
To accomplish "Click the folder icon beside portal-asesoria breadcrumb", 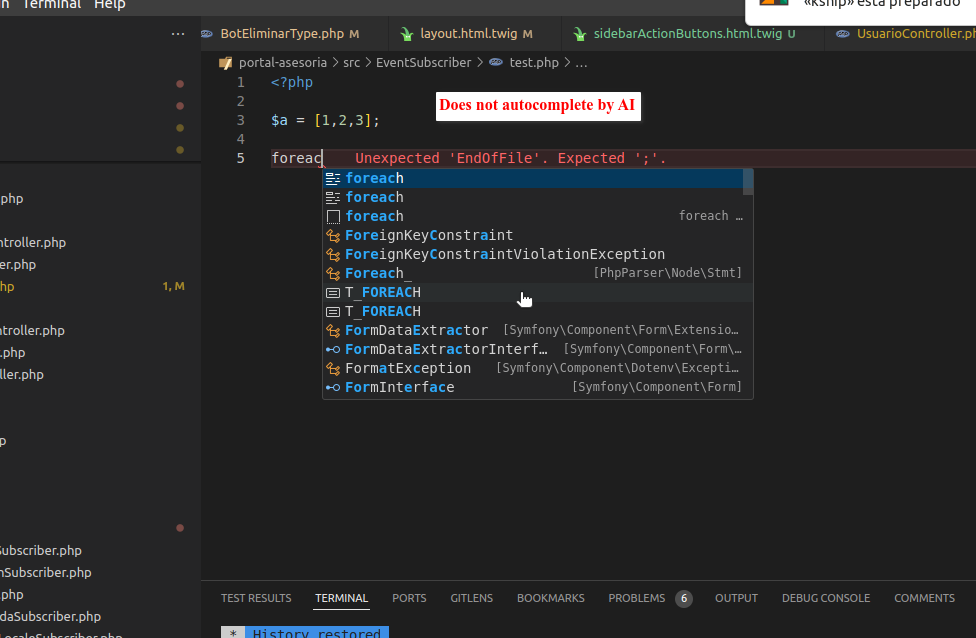I will [225, 62].
